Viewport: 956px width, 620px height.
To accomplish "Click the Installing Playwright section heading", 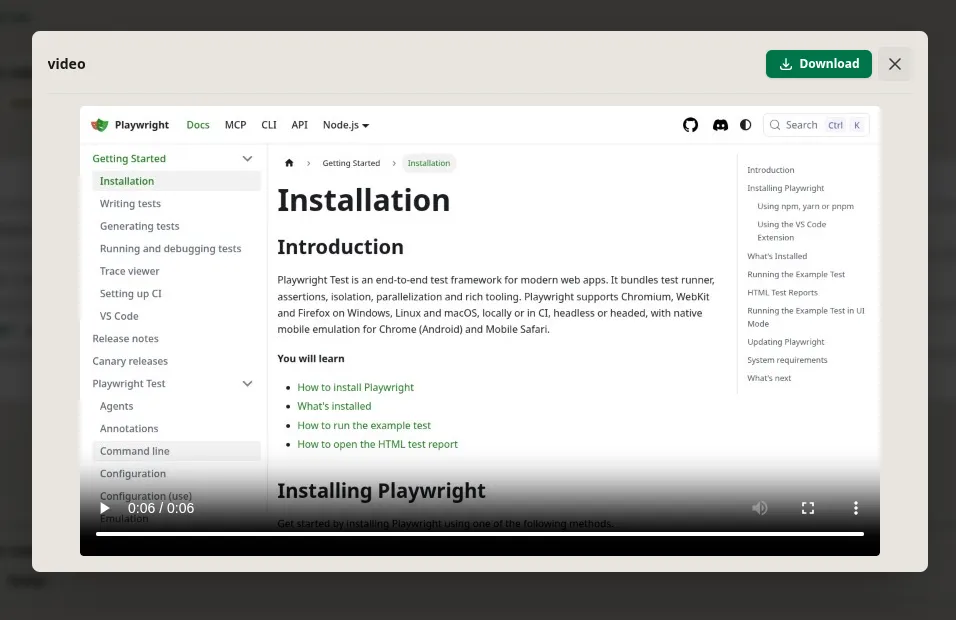I will pyautogui.click(x=381, y=491).
